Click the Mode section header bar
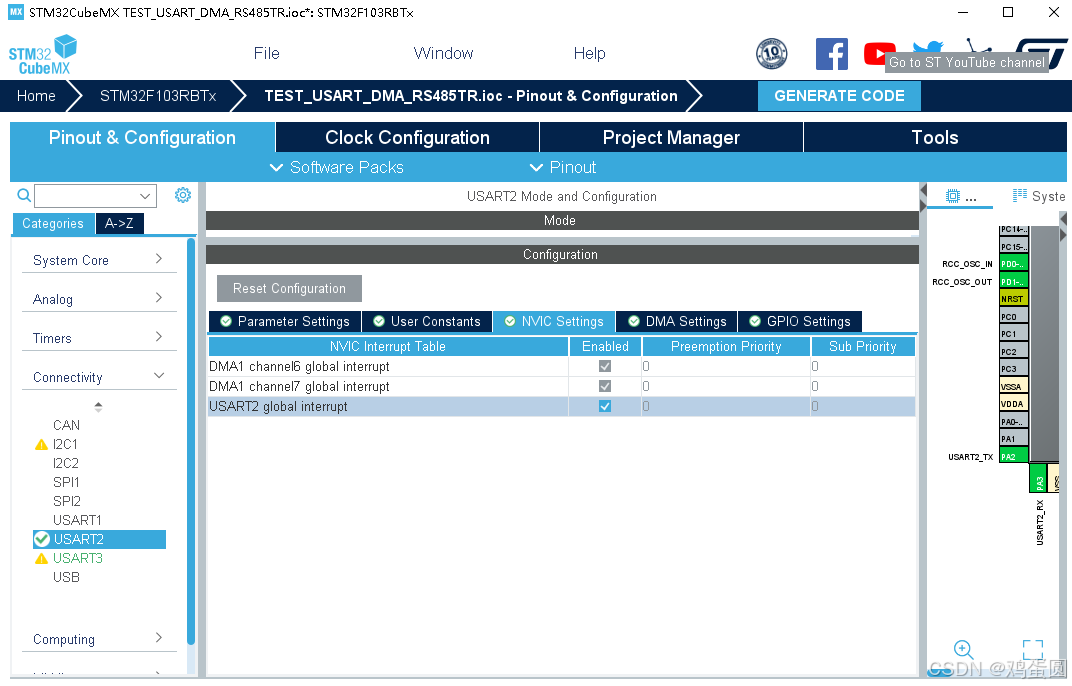The width and height of the screenshot is (1072, 686). click(562, 220)
